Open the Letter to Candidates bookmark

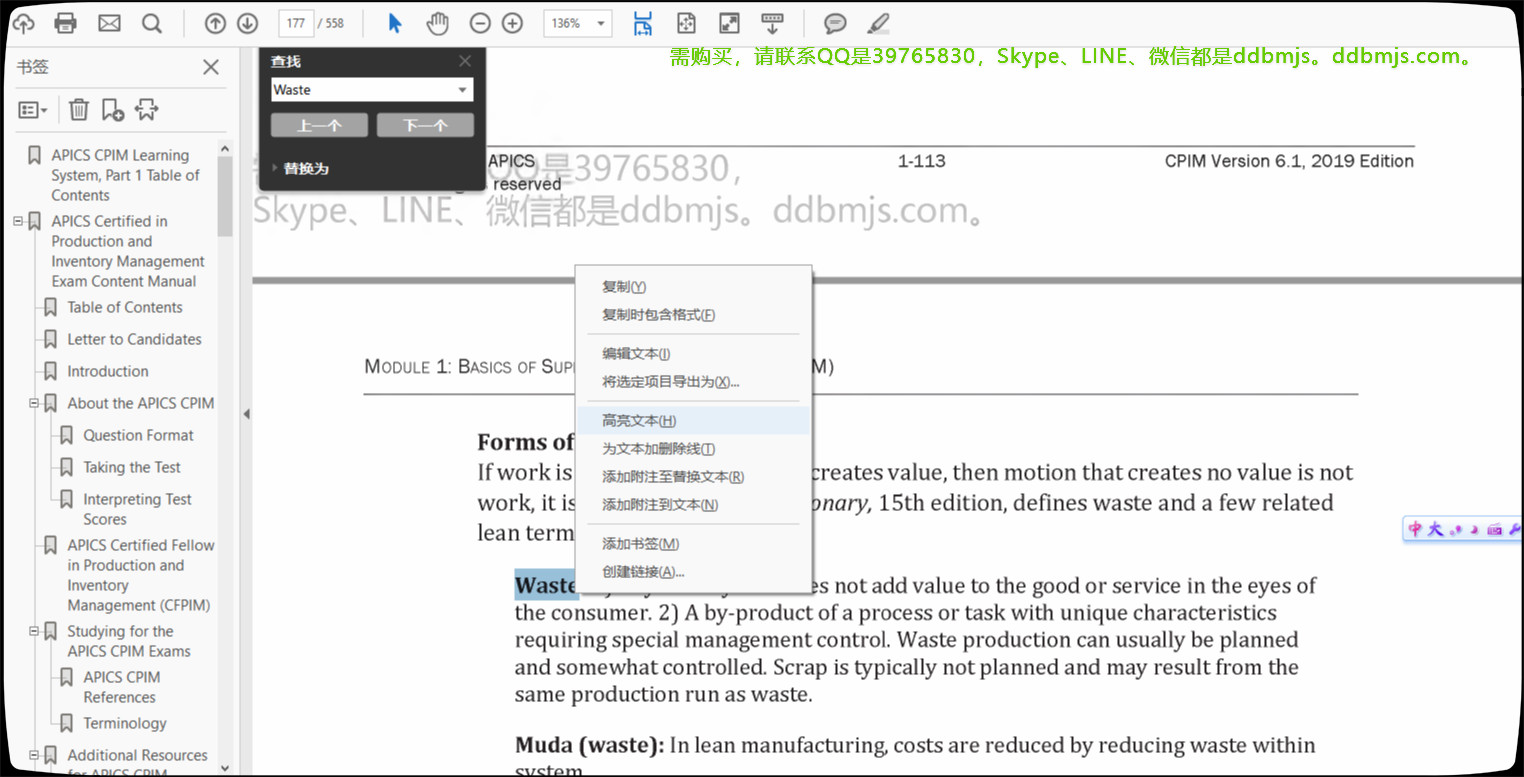134,339
